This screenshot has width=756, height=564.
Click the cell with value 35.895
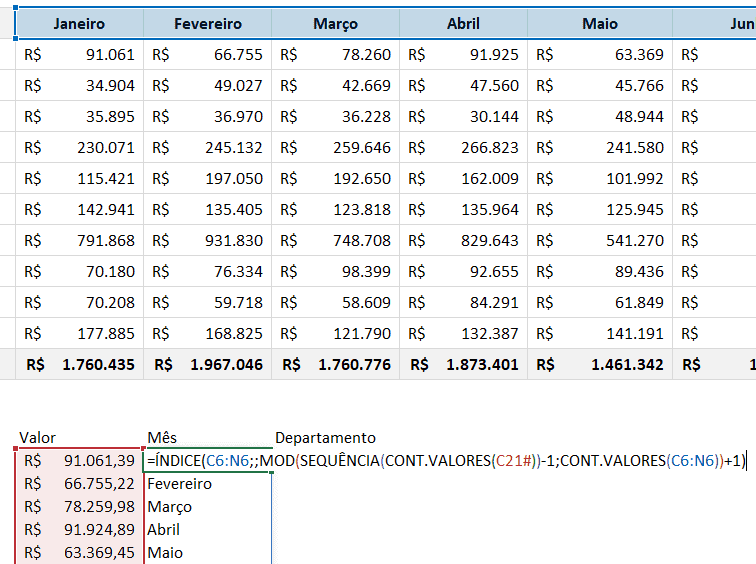coord(80,116)
